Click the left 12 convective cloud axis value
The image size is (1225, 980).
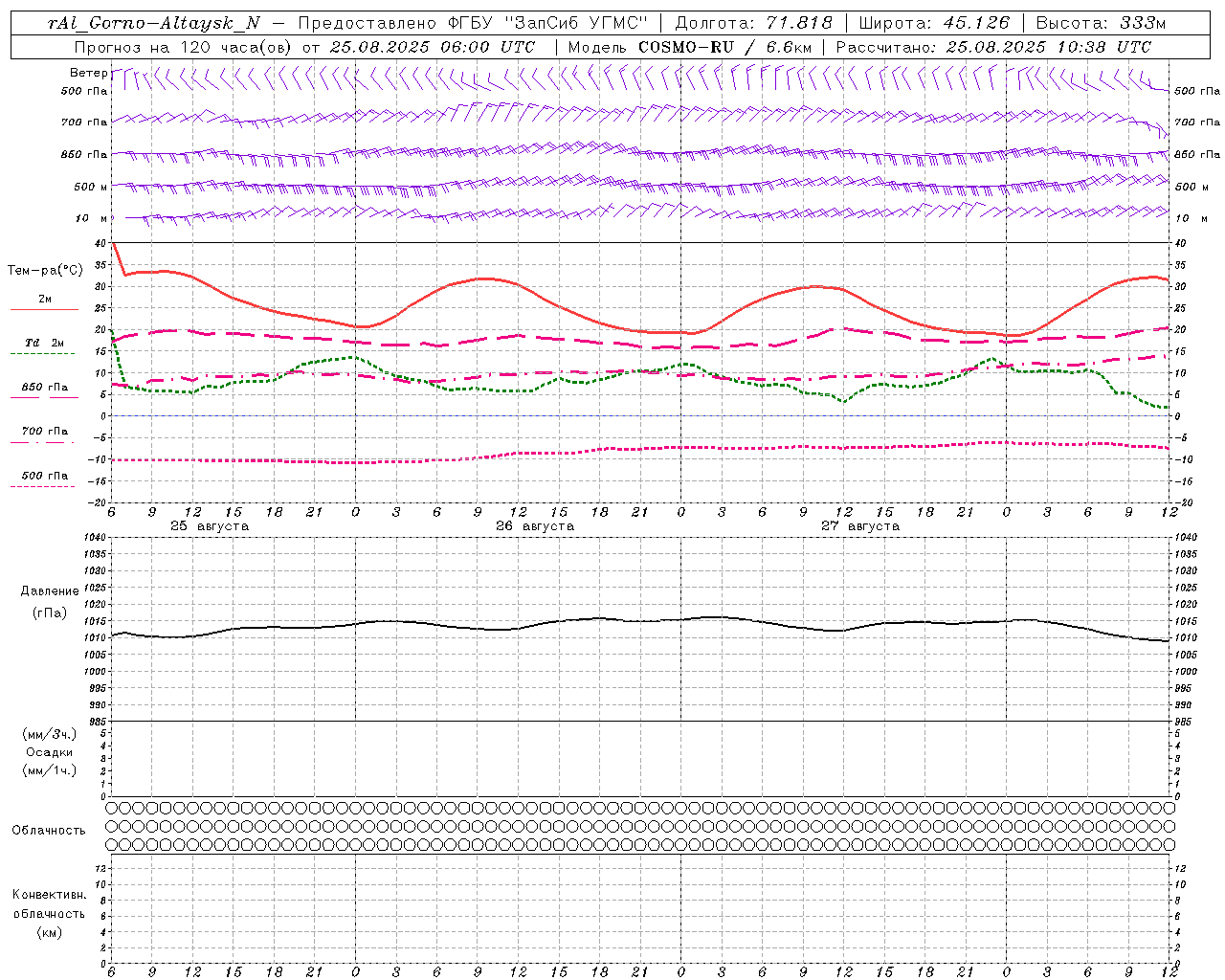tap(102, 868)
